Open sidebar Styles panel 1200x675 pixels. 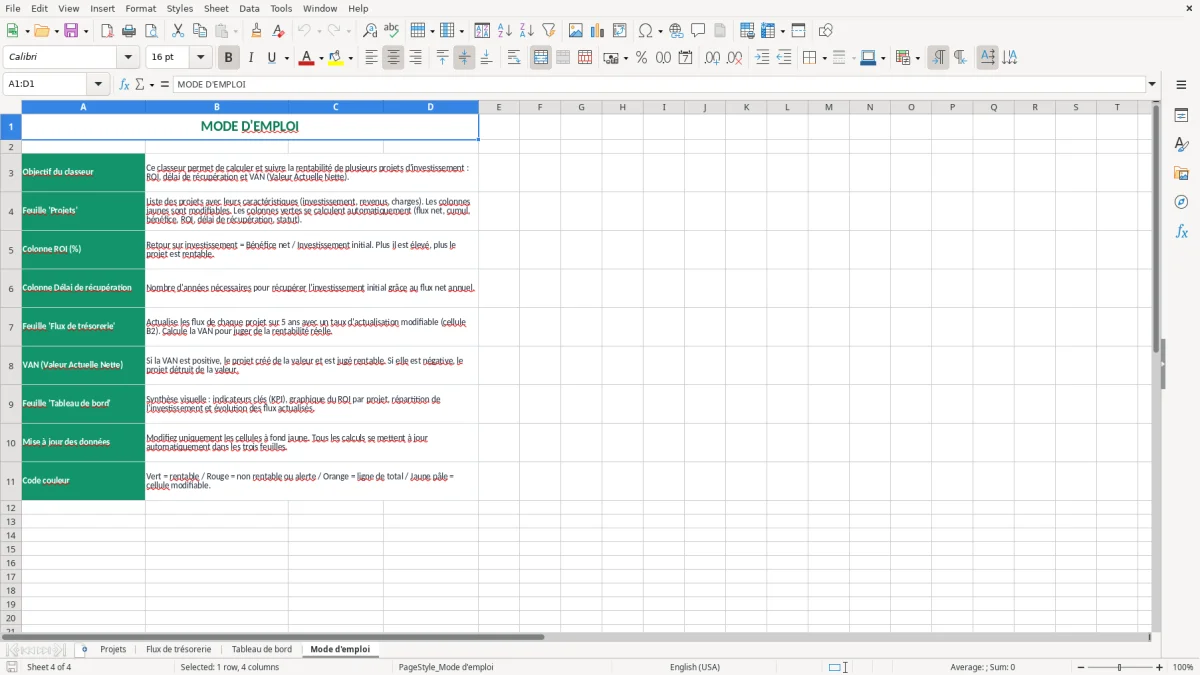tap(1181, 145)
